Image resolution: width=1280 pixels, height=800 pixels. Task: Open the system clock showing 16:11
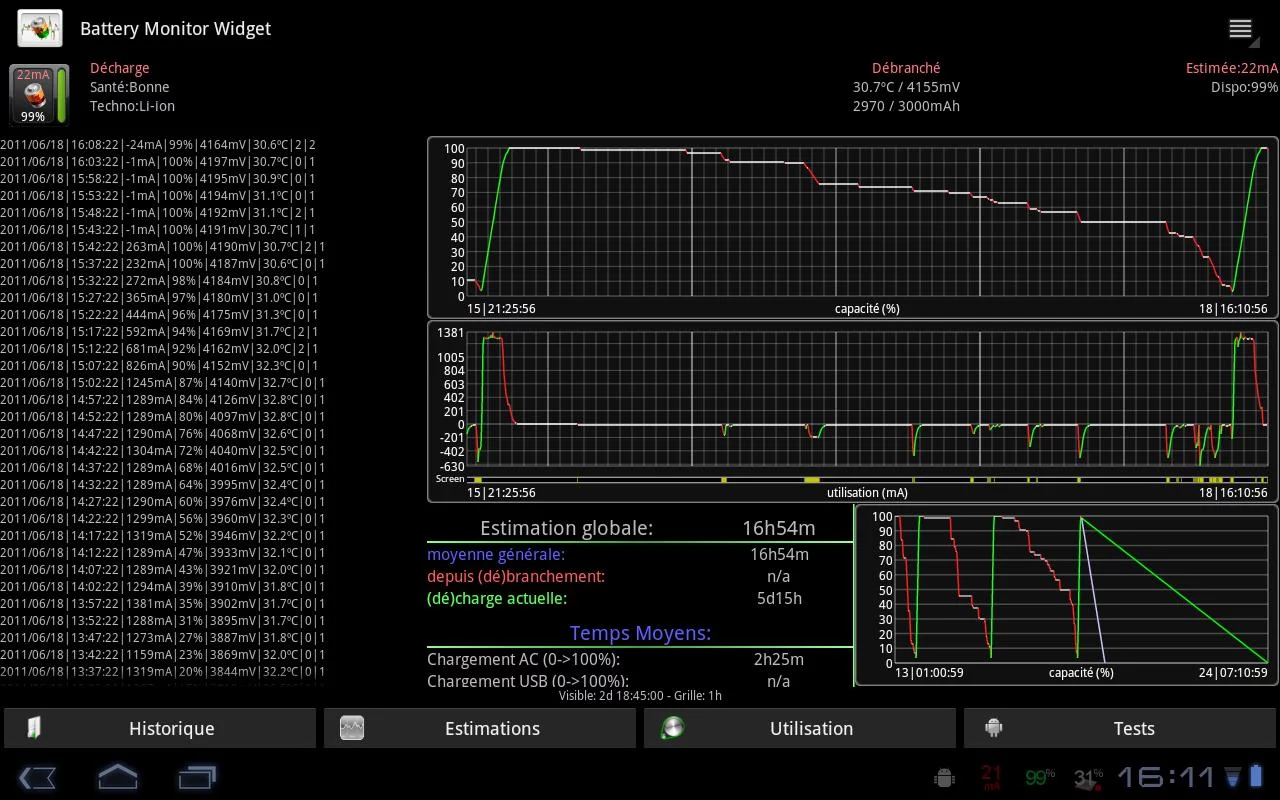(1166, 777)
